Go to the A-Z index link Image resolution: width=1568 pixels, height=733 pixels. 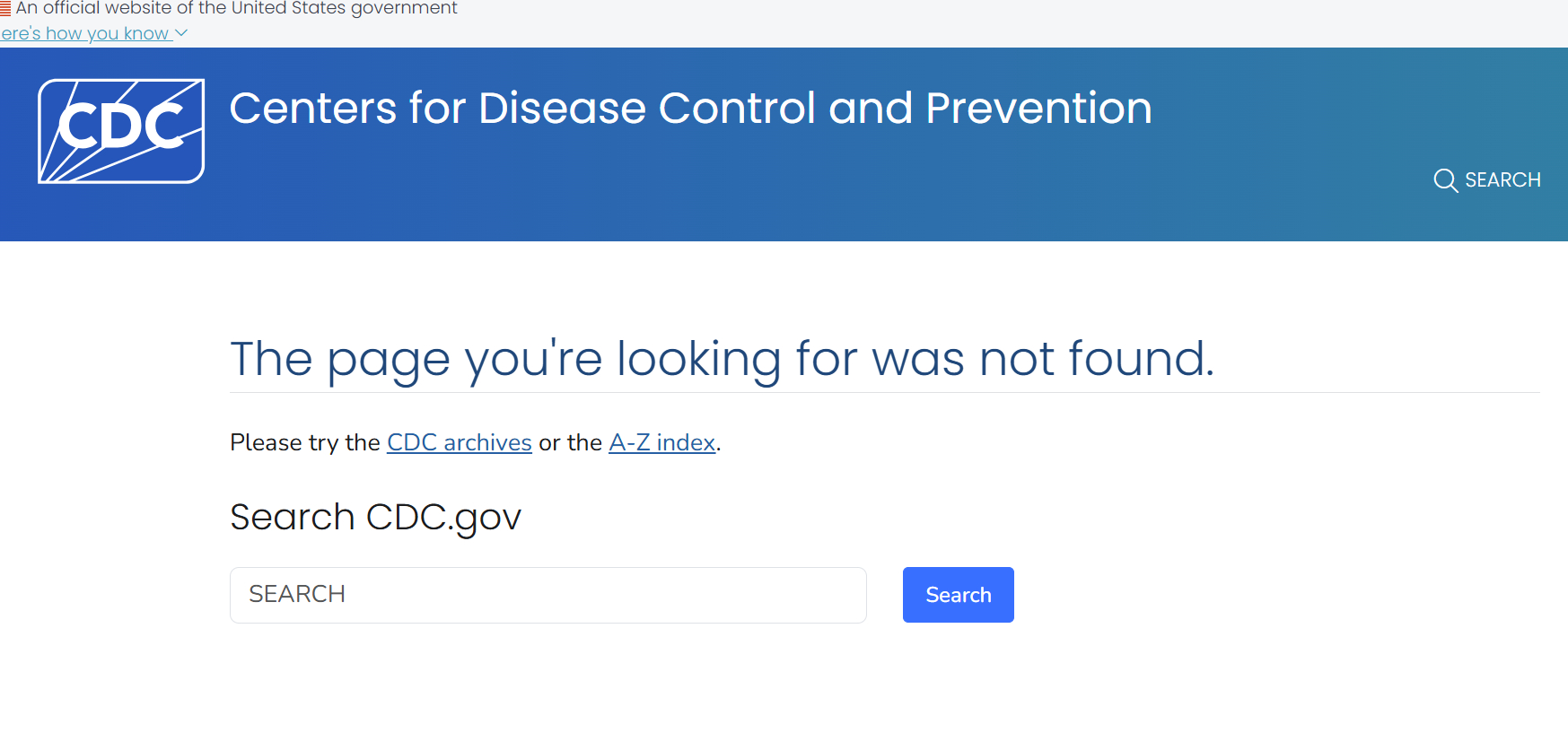point(661,442)
